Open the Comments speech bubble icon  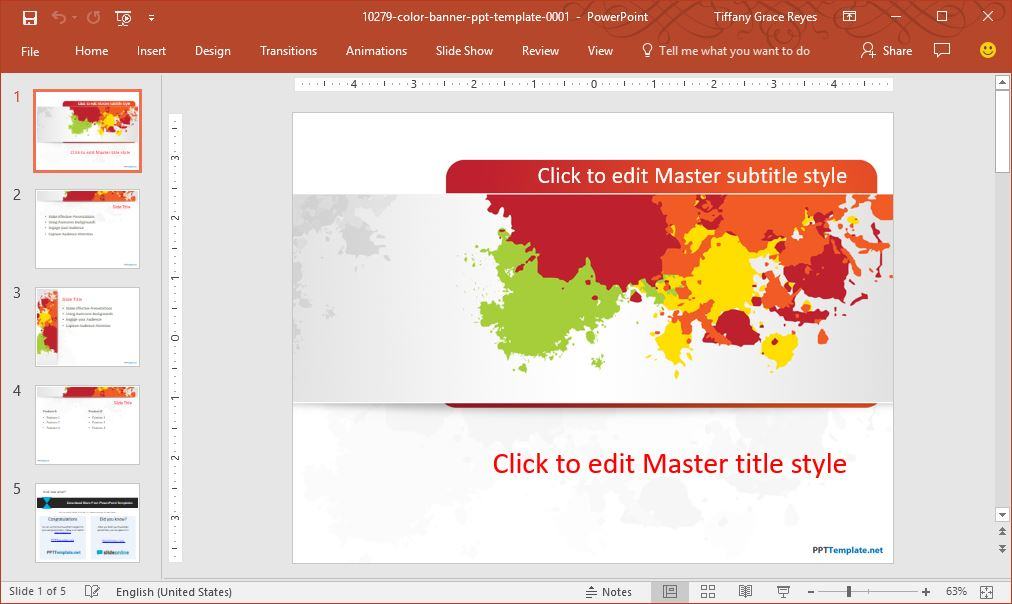point(942,50)
